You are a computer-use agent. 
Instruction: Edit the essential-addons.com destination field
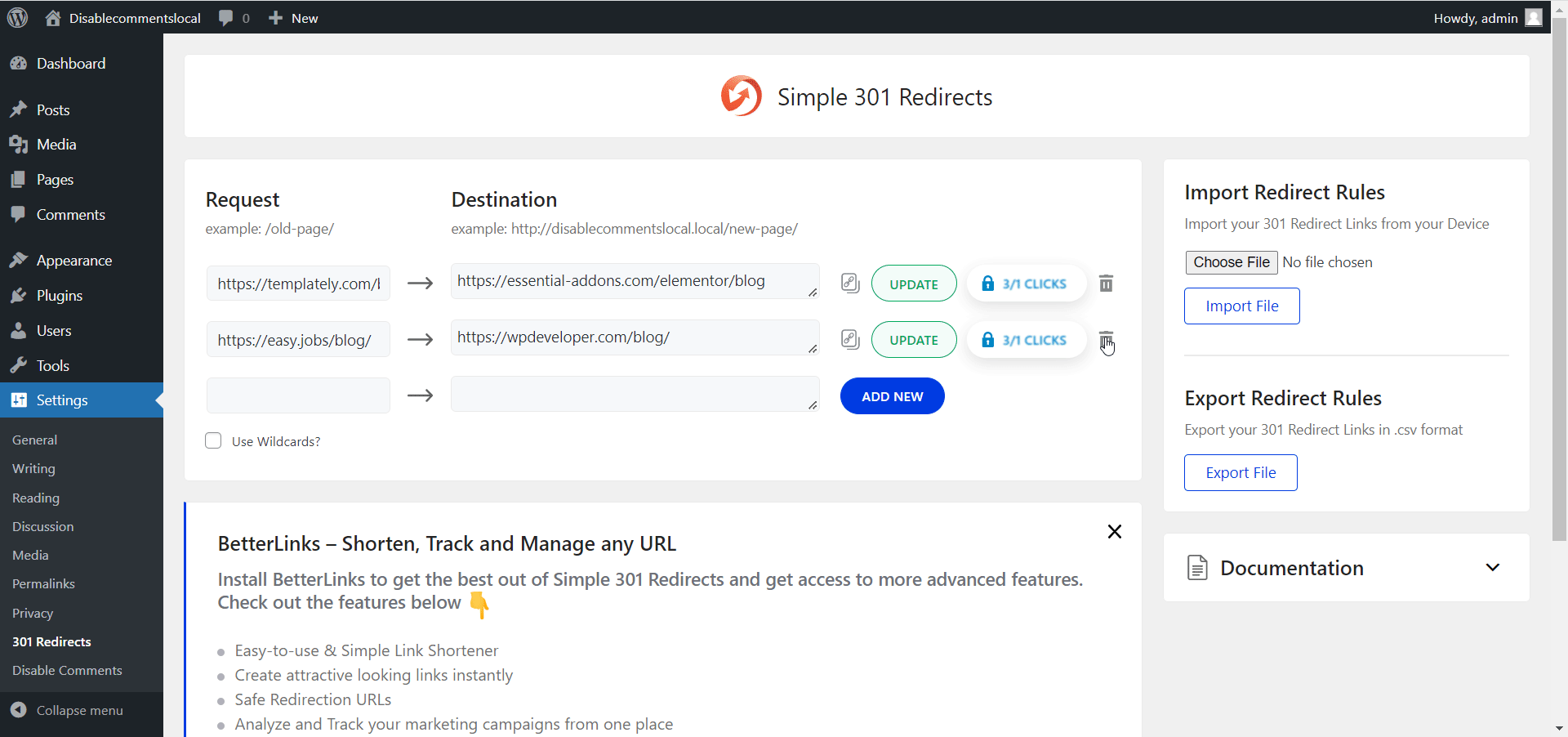point(635,281)
